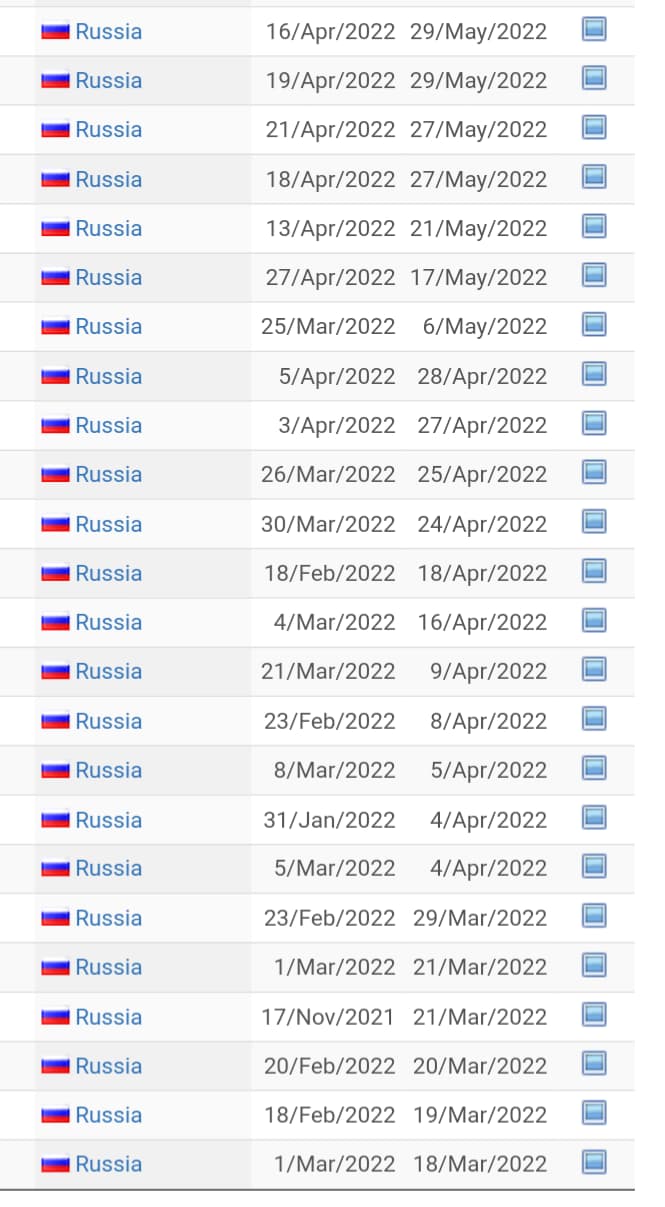Open the Russia link dated 8/Mar/2022

point(108,770)
